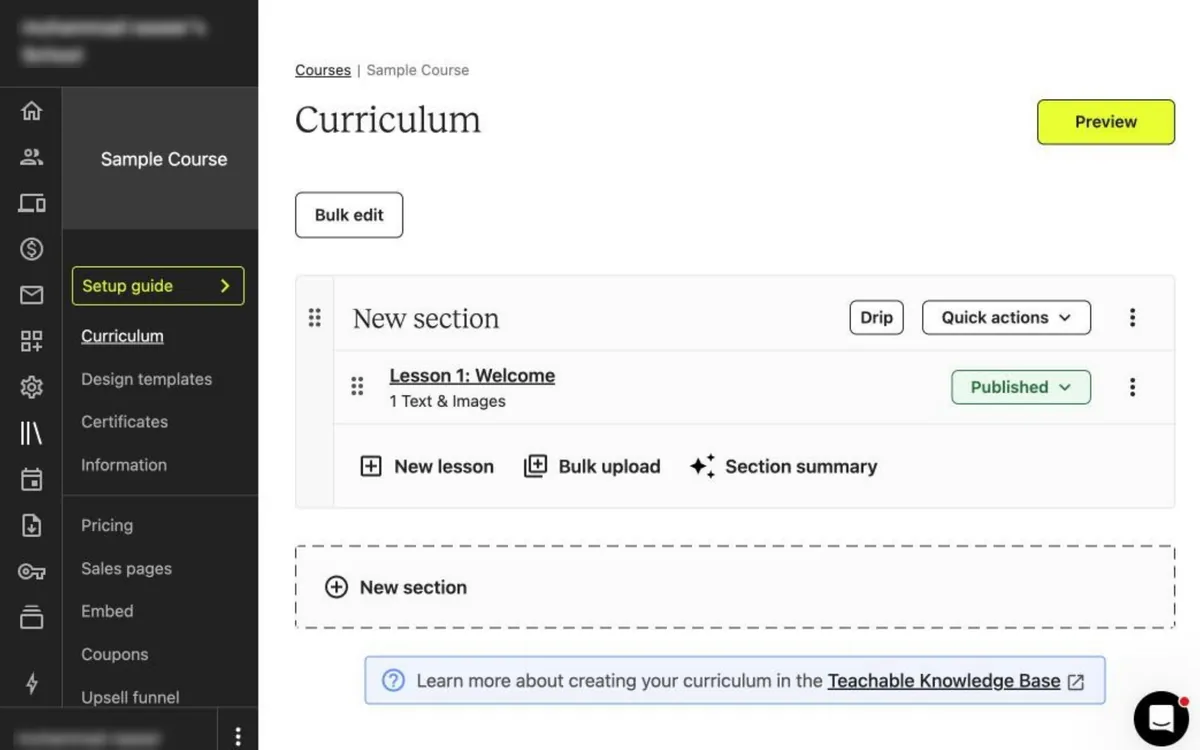This screenshot has height=750, width=1200.
Task: Generate a Section summary
Action: 783,466
